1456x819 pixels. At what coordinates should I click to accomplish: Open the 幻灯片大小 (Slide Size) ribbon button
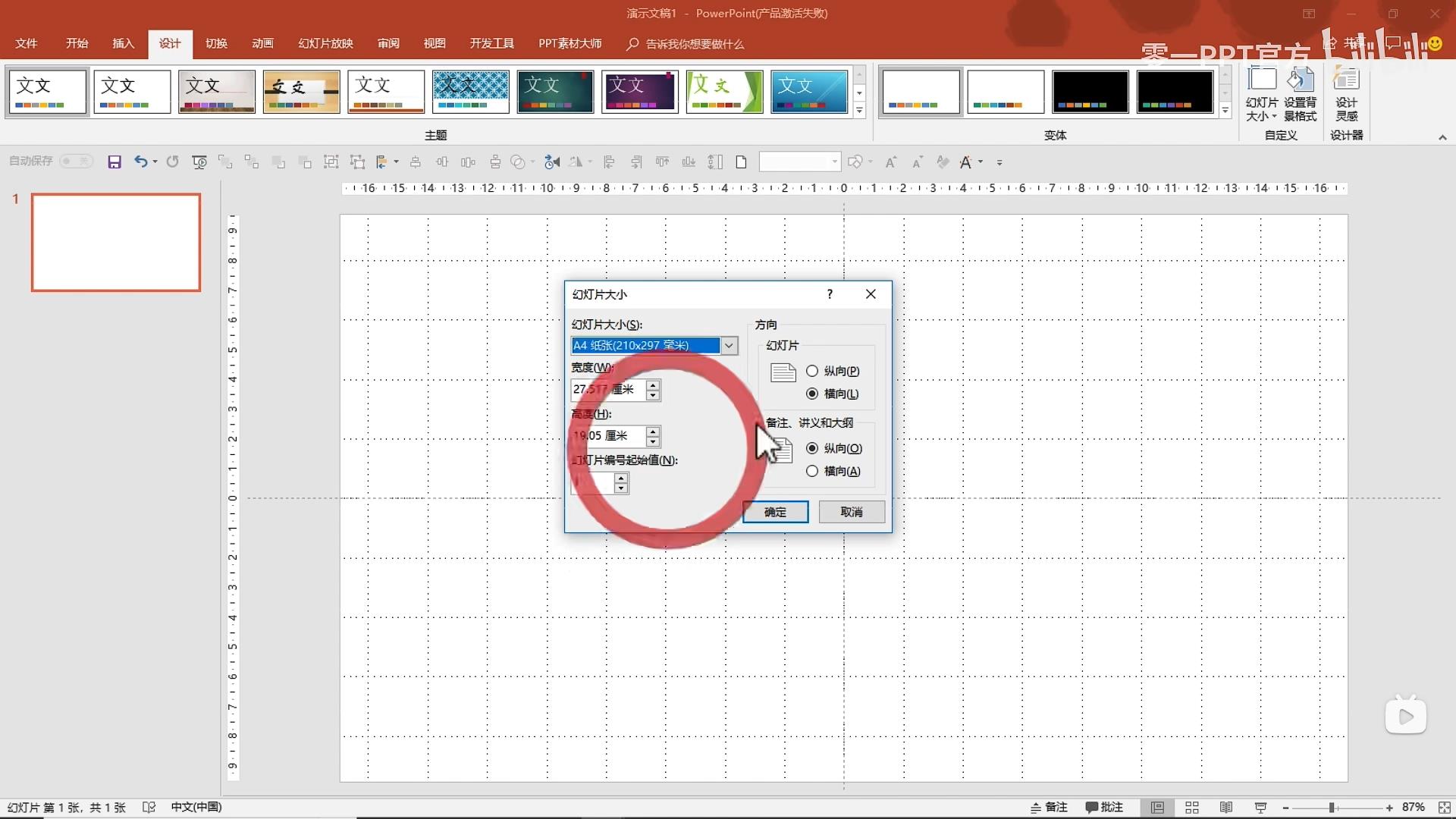click(x=1262, y=94)
